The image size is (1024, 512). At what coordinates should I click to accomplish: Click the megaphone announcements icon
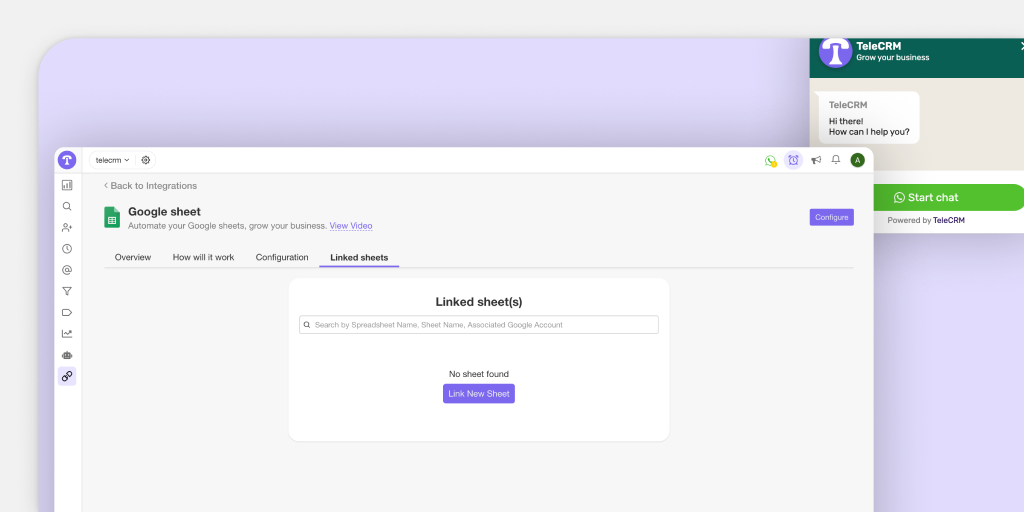(x=816, y=160)
